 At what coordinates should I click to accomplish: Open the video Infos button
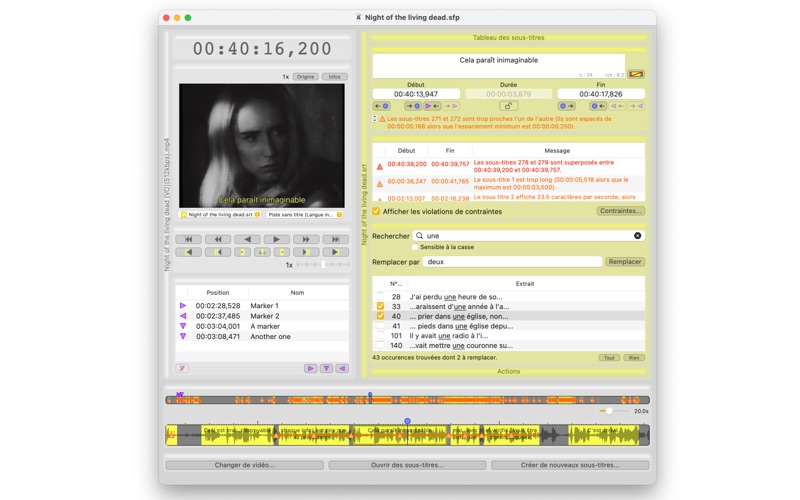[x=335, y=77]
